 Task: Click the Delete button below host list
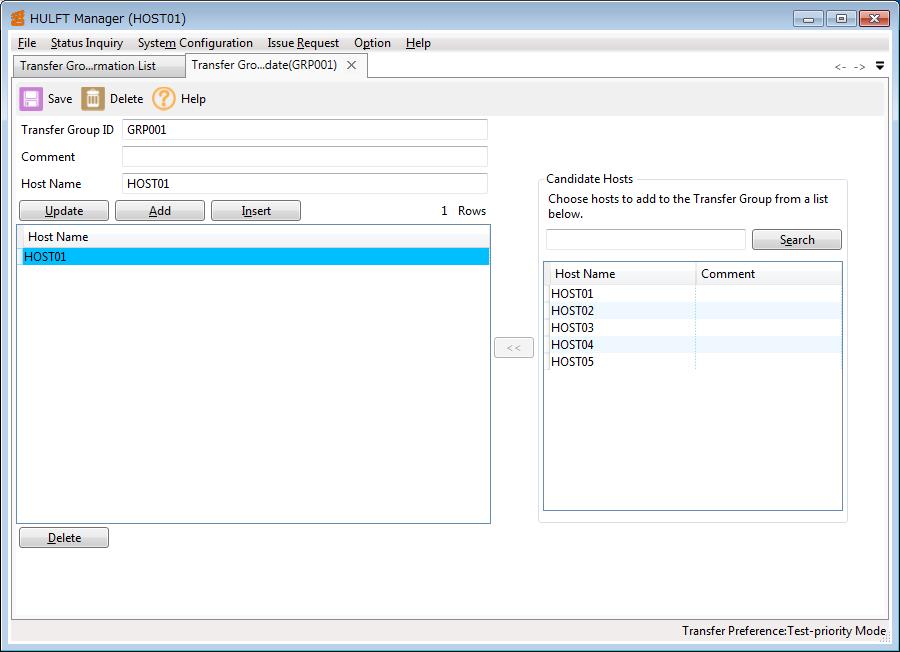(x=64, y=538)
